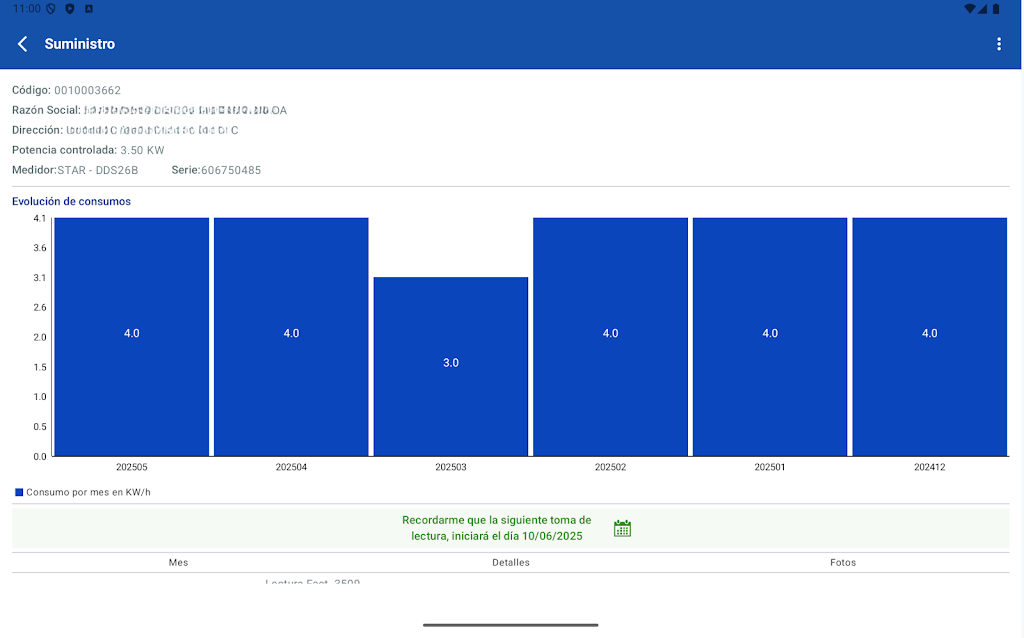Viewport: 1024px width, 638px height.
Task: Select the 202502 consumption bar
Action: [x=610, y=337]
